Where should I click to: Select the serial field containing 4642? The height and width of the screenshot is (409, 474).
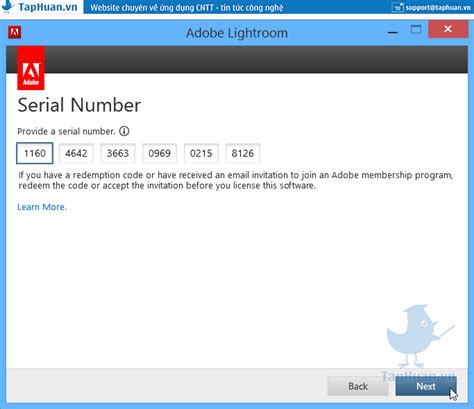click(x=76, y=153)
